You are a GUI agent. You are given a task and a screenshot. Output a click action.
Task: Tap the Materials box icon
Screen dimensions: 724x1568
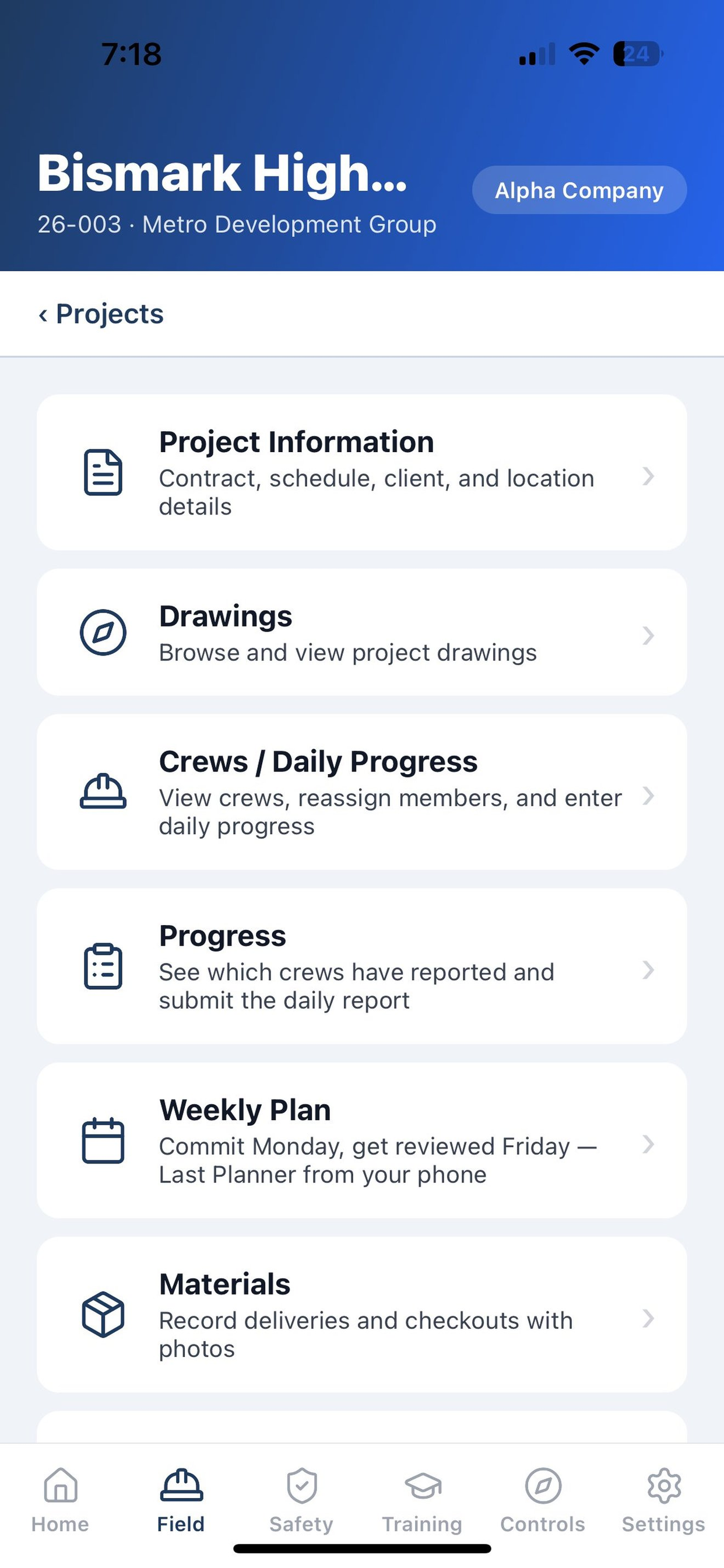pos(103,1314)
